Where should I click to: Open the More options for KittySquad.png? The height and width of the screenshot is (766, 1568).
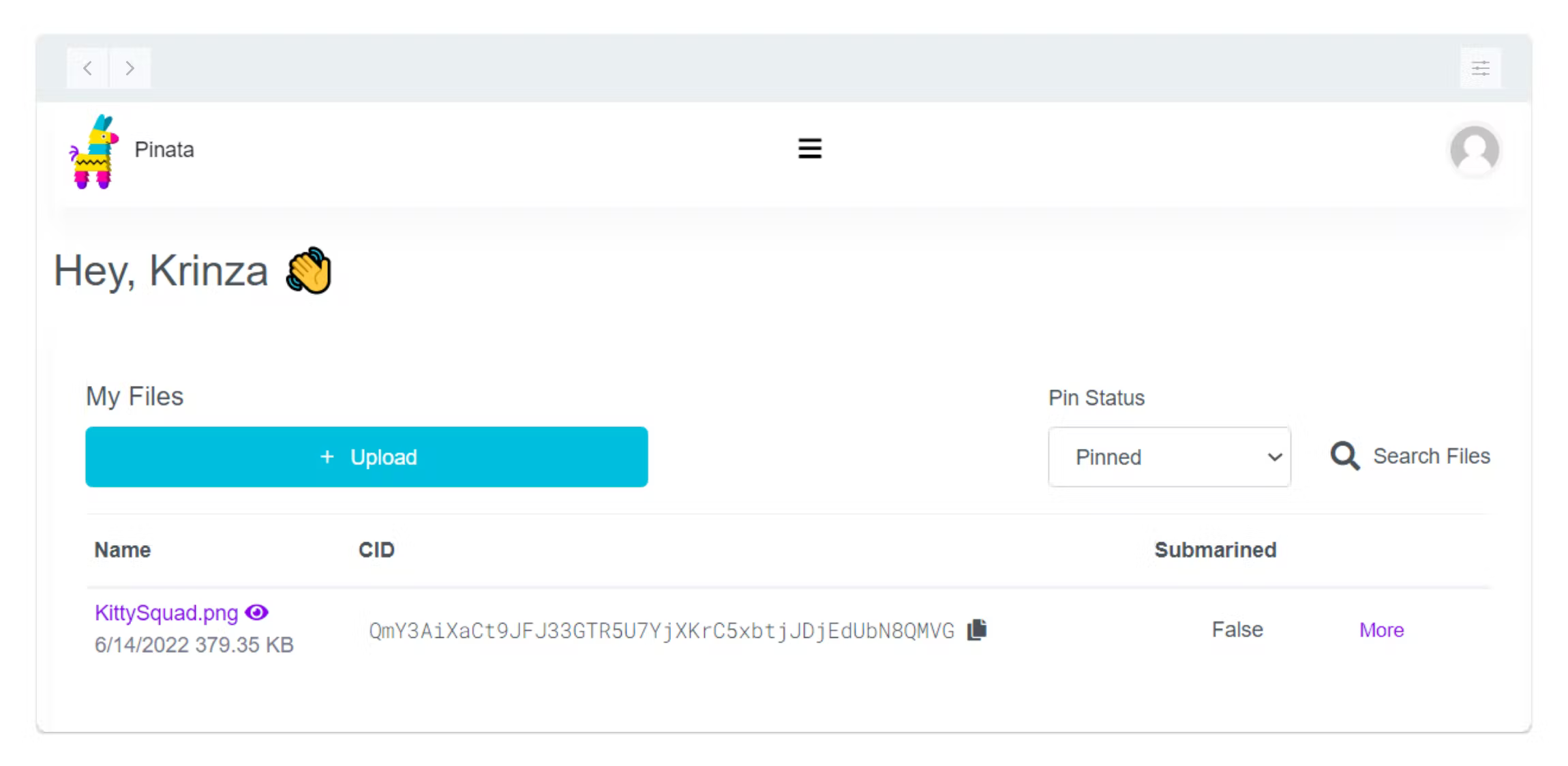pos(1381,630)
